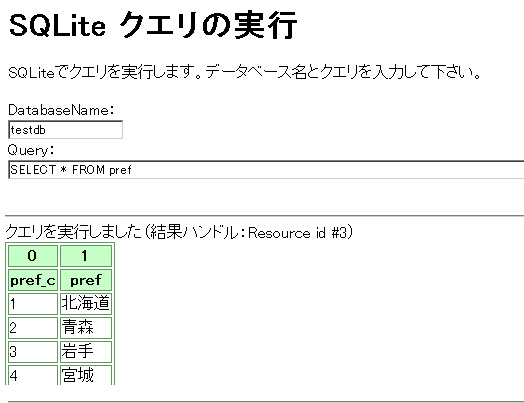Viewport: 524px width, 403px height.
Task: Click the Query input field with SELECT statement
Action: pos(266,170)
